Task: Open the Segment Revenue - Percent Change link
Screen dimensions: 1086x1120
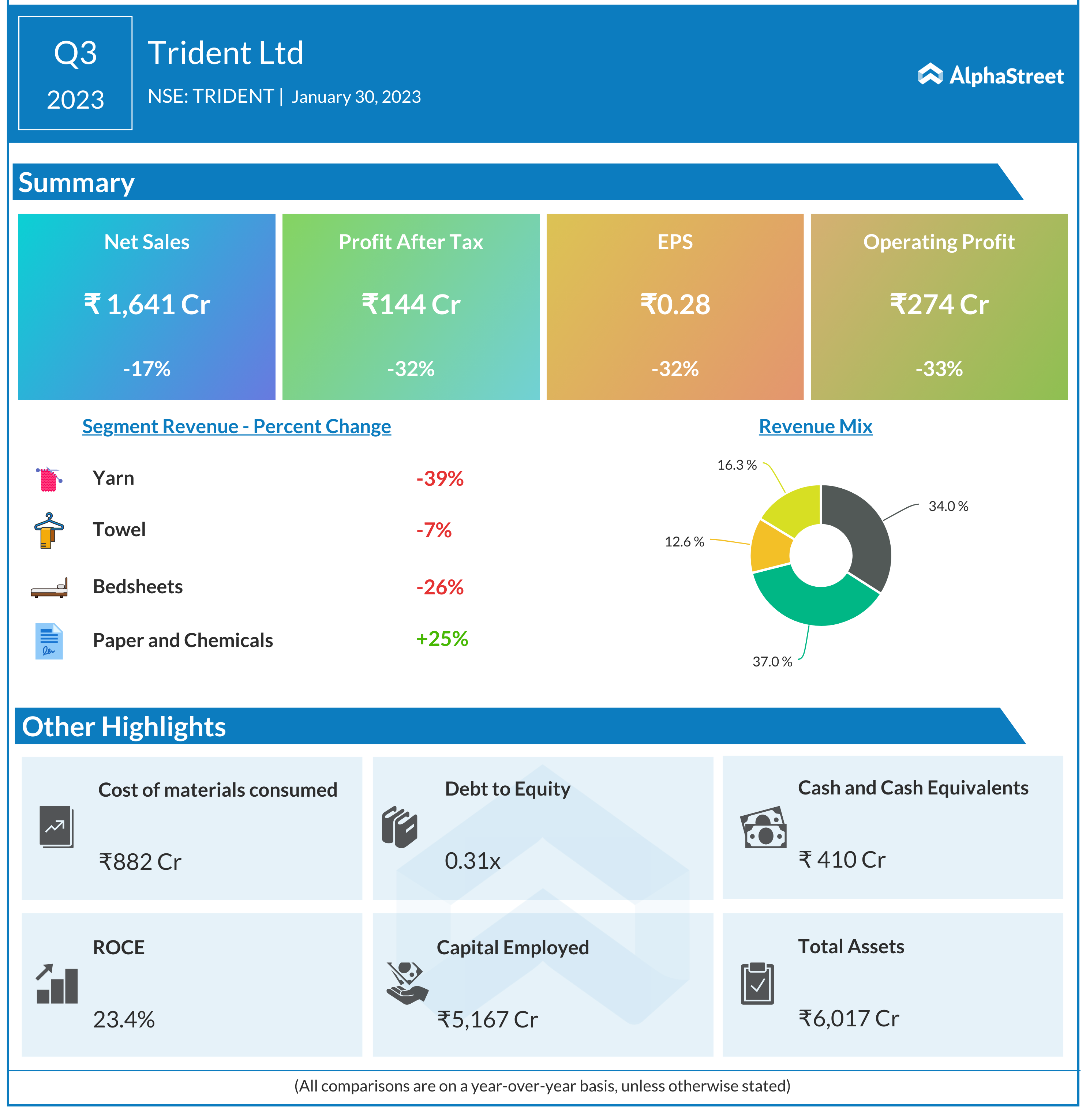Action: click(237, 426)
